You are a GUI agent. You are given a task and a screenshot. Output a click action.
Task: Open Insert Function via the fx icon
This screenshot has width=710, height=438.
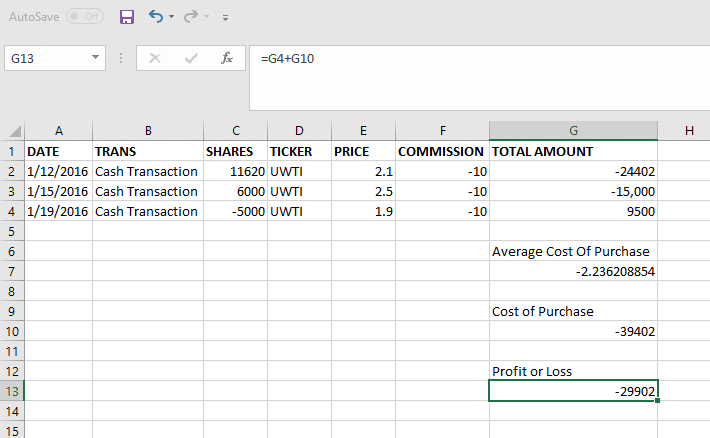(x=226, y=58)
